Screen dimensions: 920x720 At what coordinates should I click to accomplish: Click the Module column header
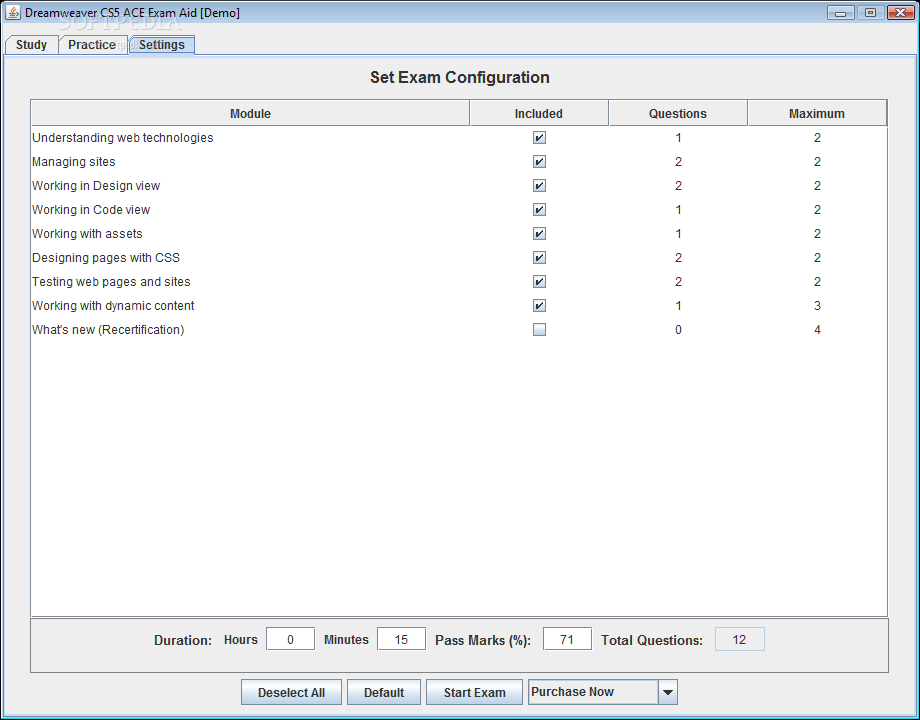(x=251, y=113)
